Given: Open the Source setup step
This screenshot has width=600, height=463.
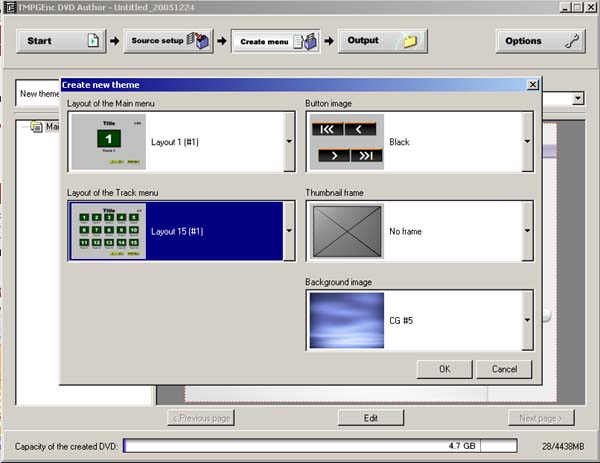Looking at the screenshot, I should pyautogui.click(x=168, y=41).
